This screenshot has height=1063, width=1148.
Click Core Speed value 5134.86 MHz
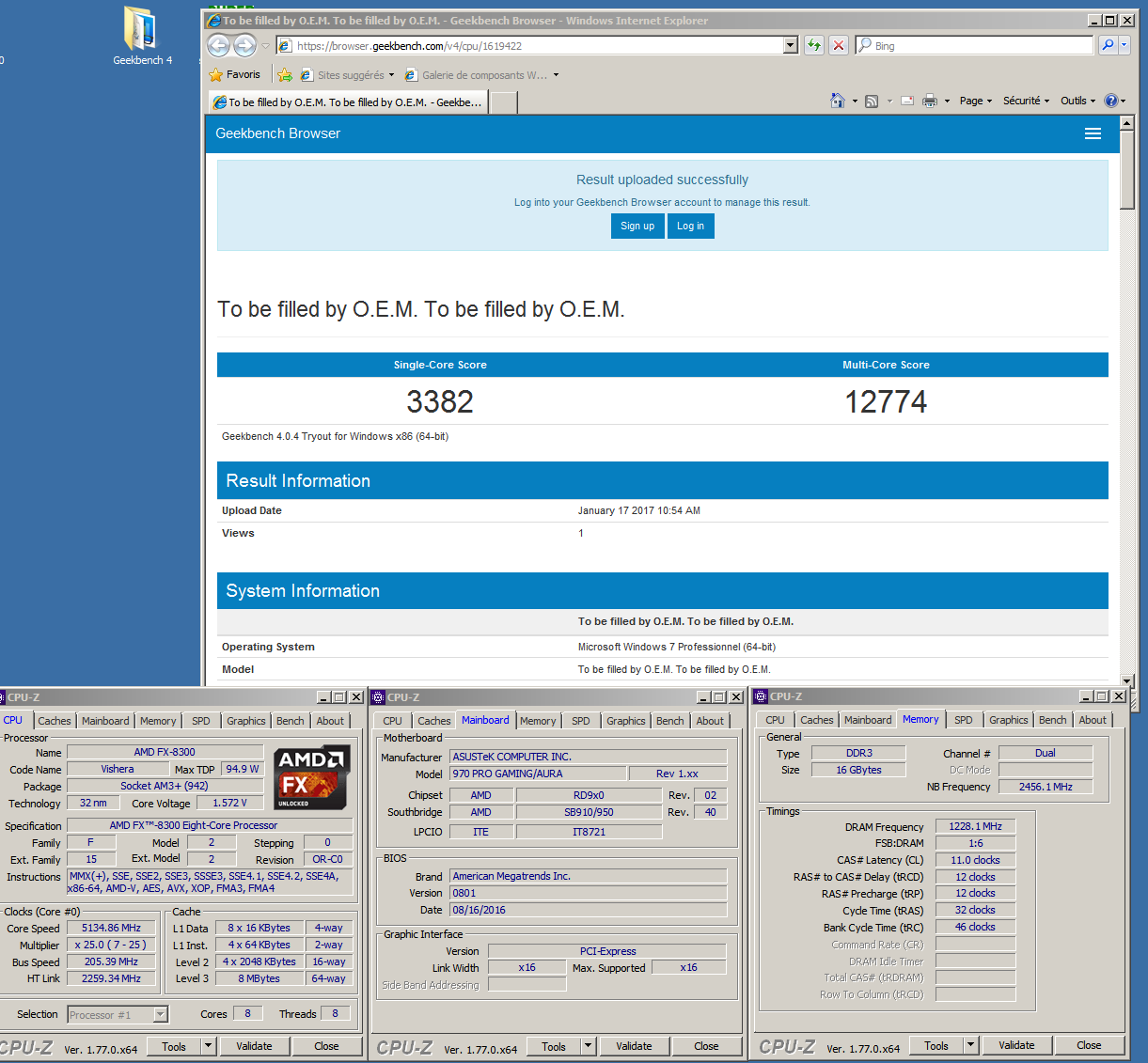tap(111, 928)
